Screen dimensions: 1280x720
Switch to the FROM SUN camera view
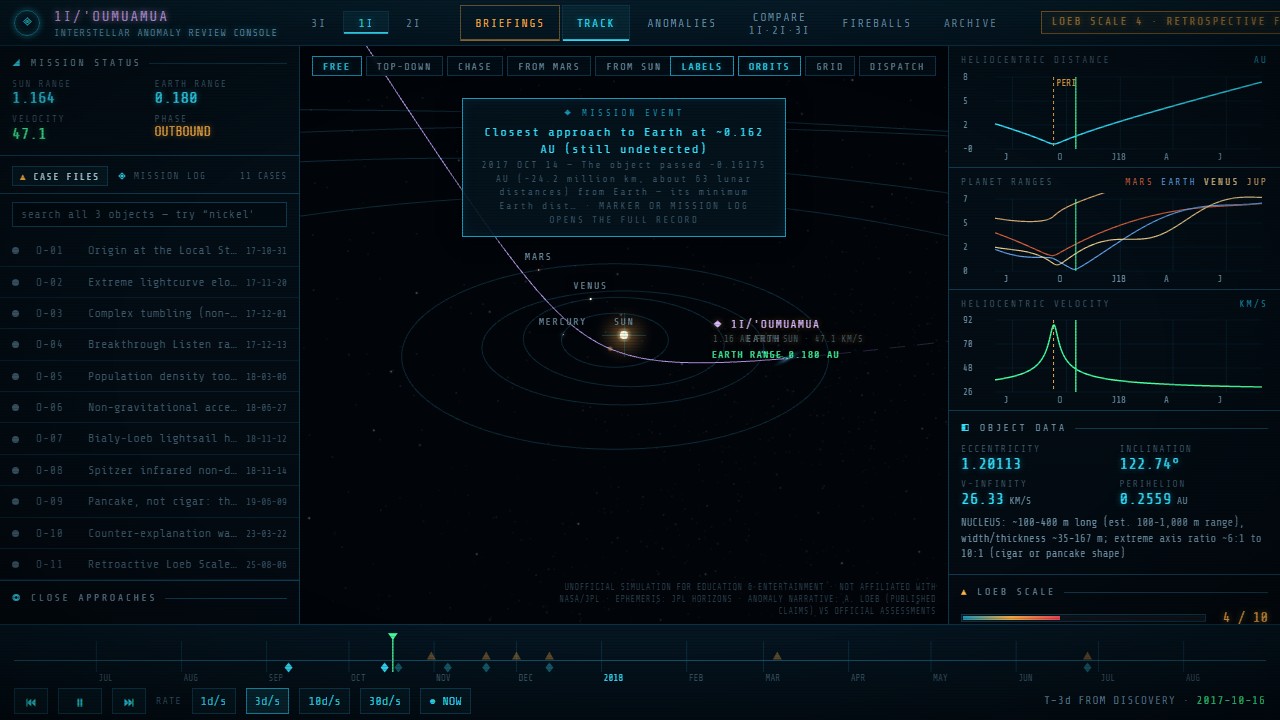coord(634,67)
